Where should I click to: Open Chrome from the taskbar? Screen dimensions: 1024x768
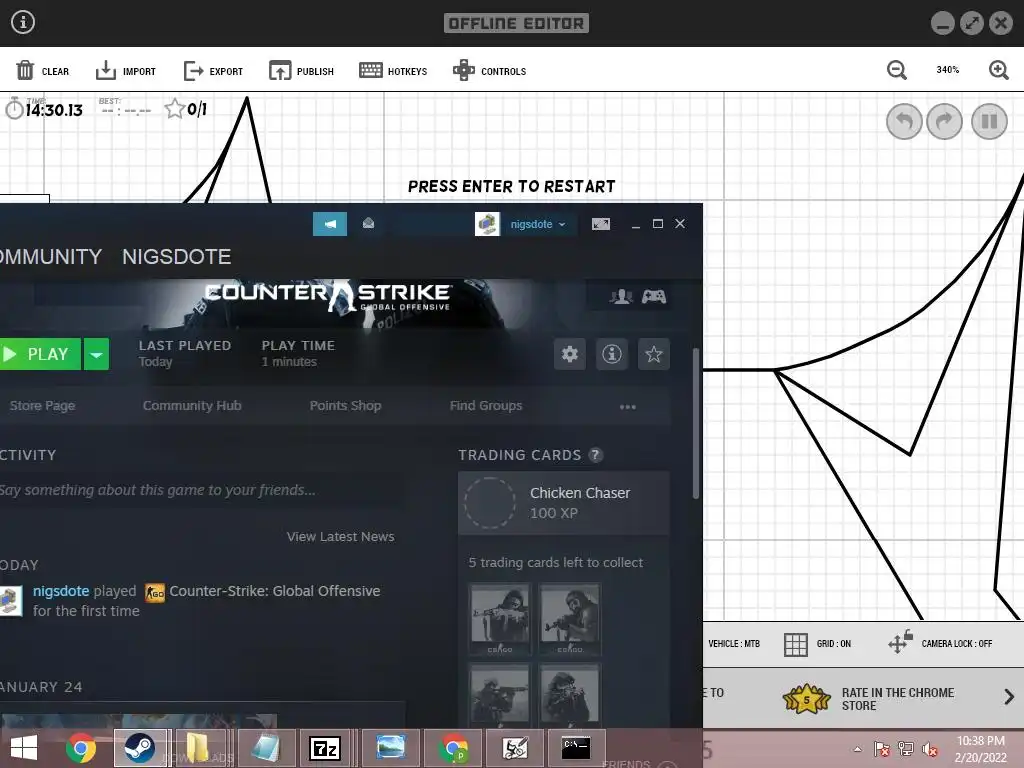click(81, 748)
